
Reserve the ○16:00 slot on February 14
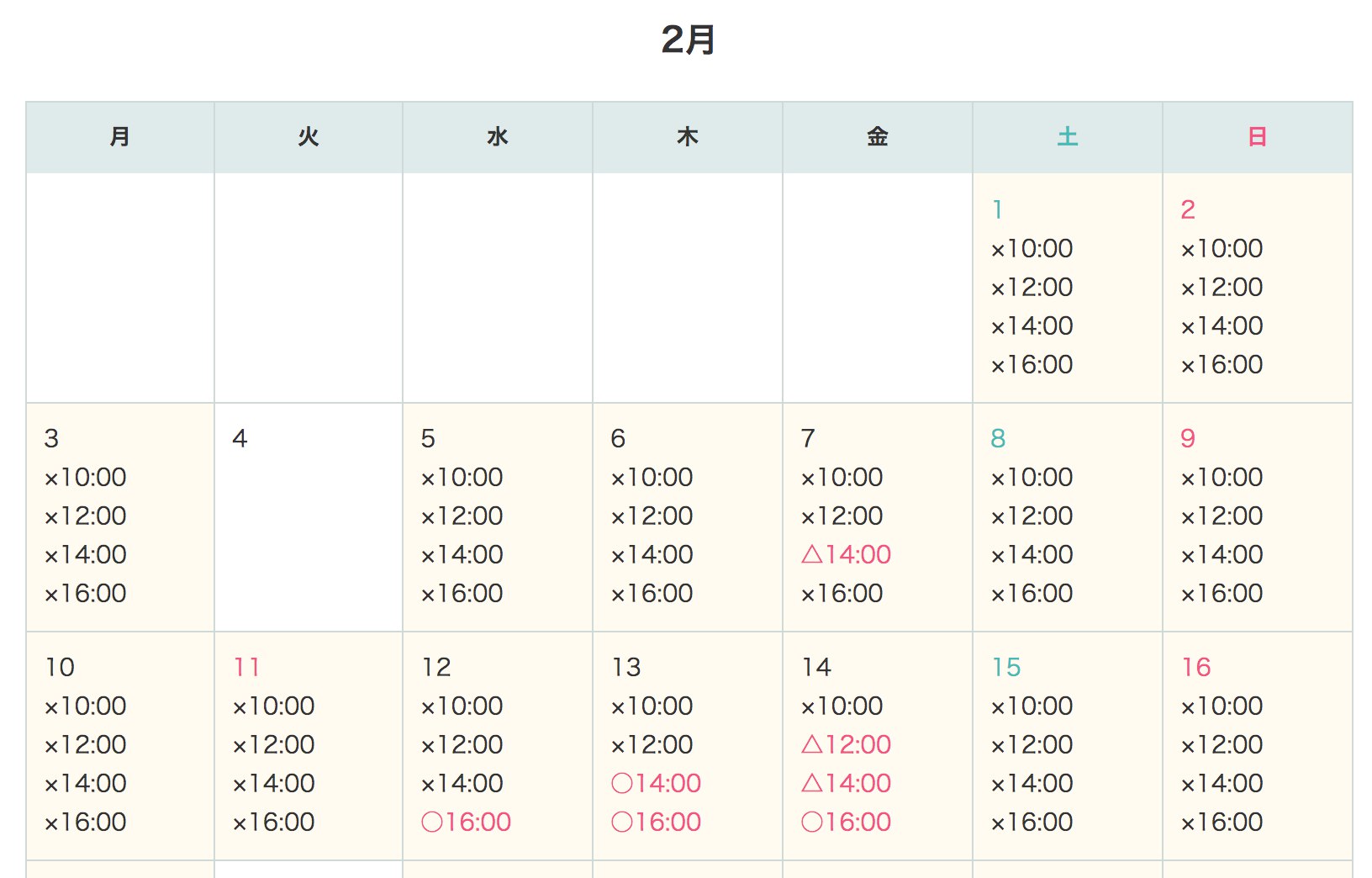point(846,822)
